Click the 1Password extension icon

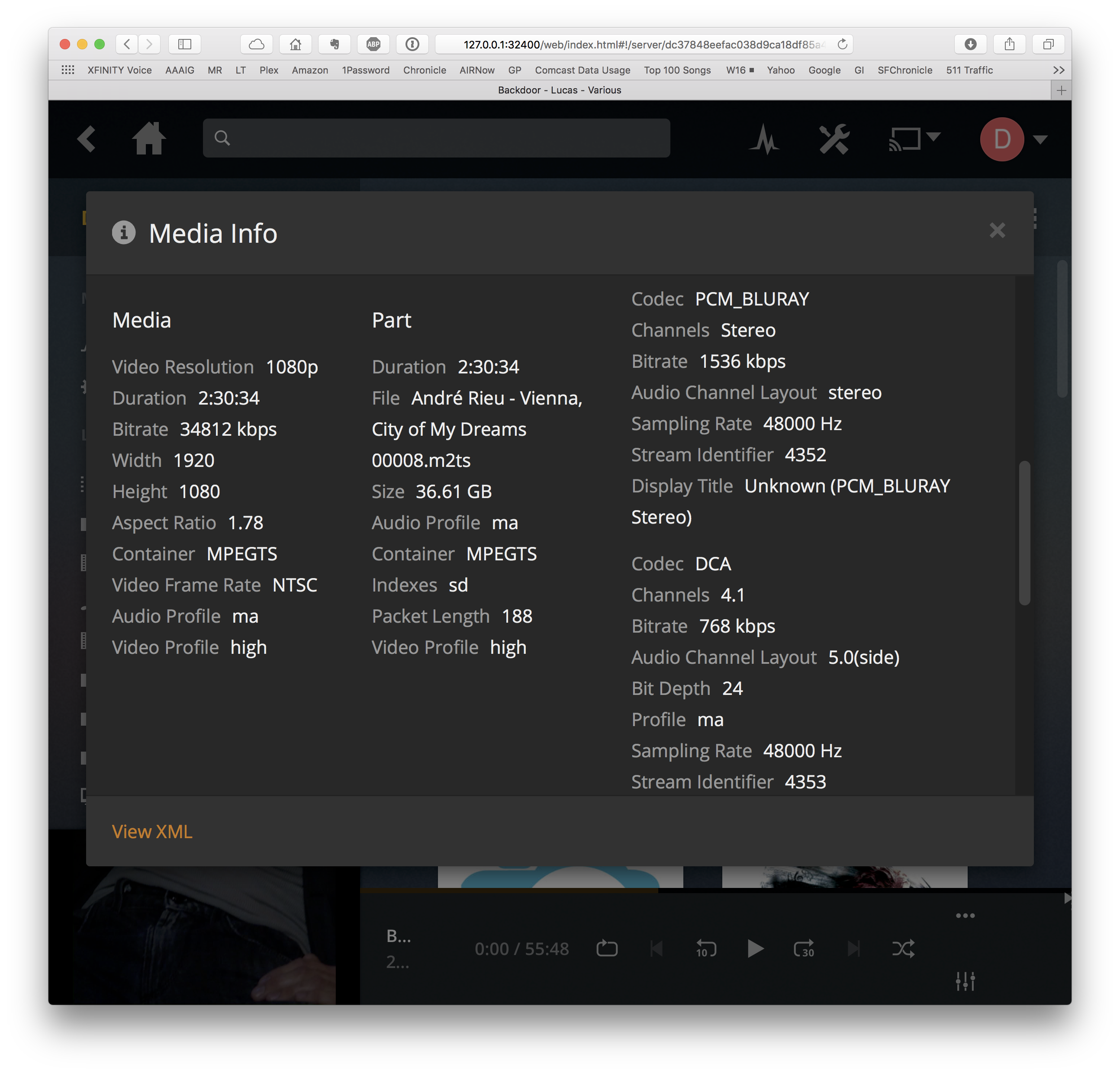pyautogui.click(x=412, y=44)
